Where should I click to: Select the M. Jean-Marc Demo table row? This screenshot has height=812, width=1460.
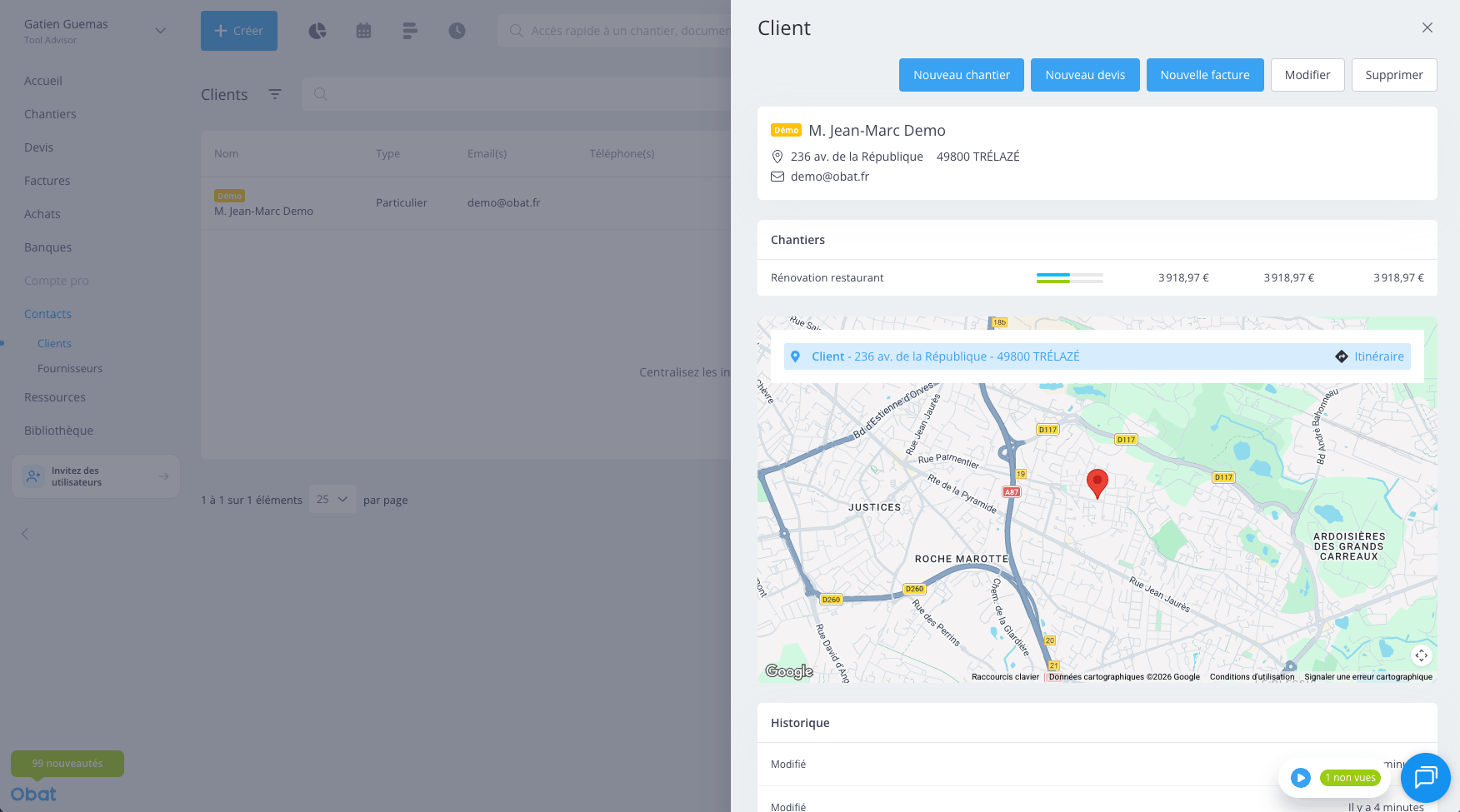click(x=467, y=203)
